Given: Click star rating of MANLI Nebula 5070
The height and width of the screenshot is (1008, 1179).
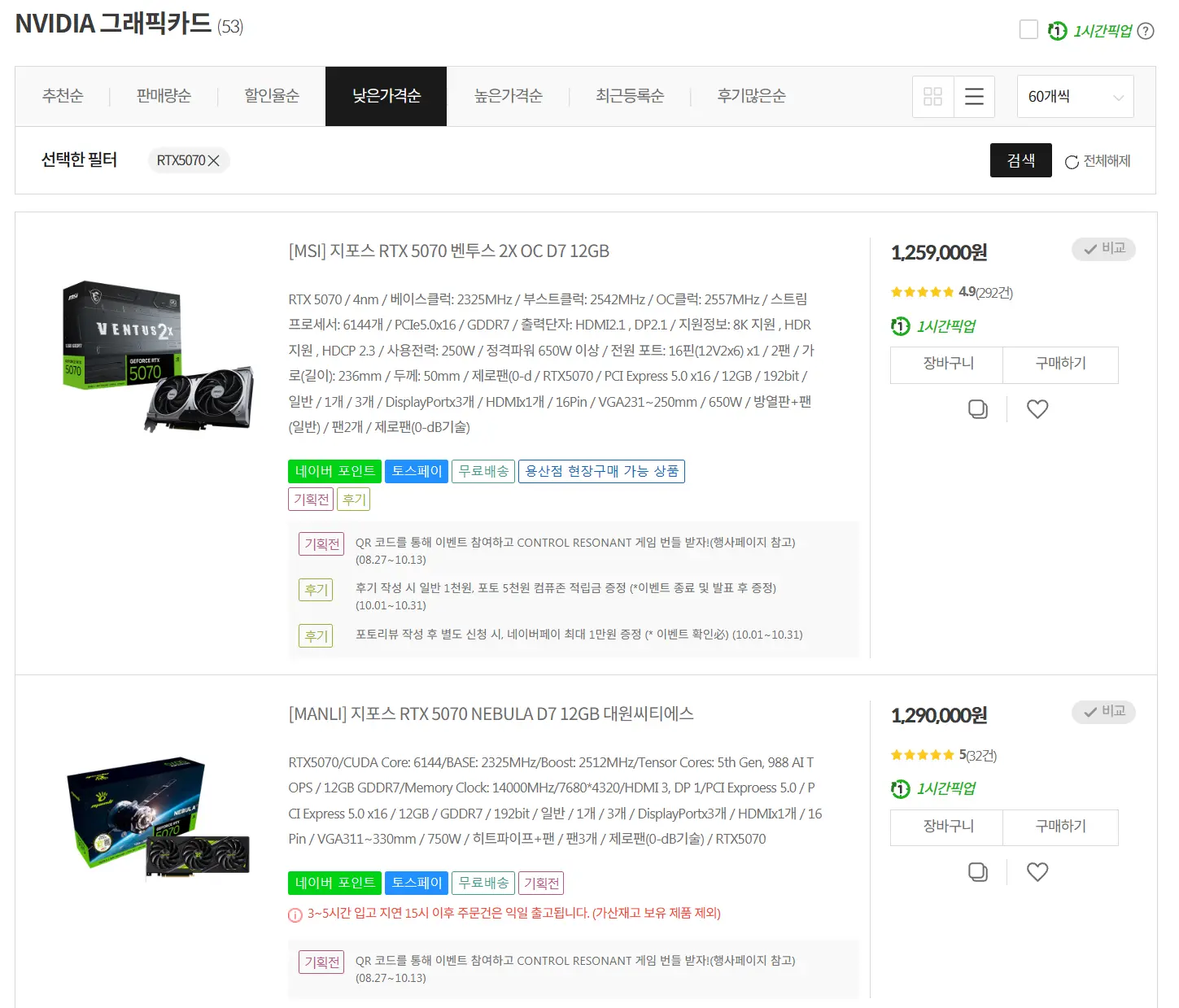Looking at the screenshot, I should (x=923, y=755).
